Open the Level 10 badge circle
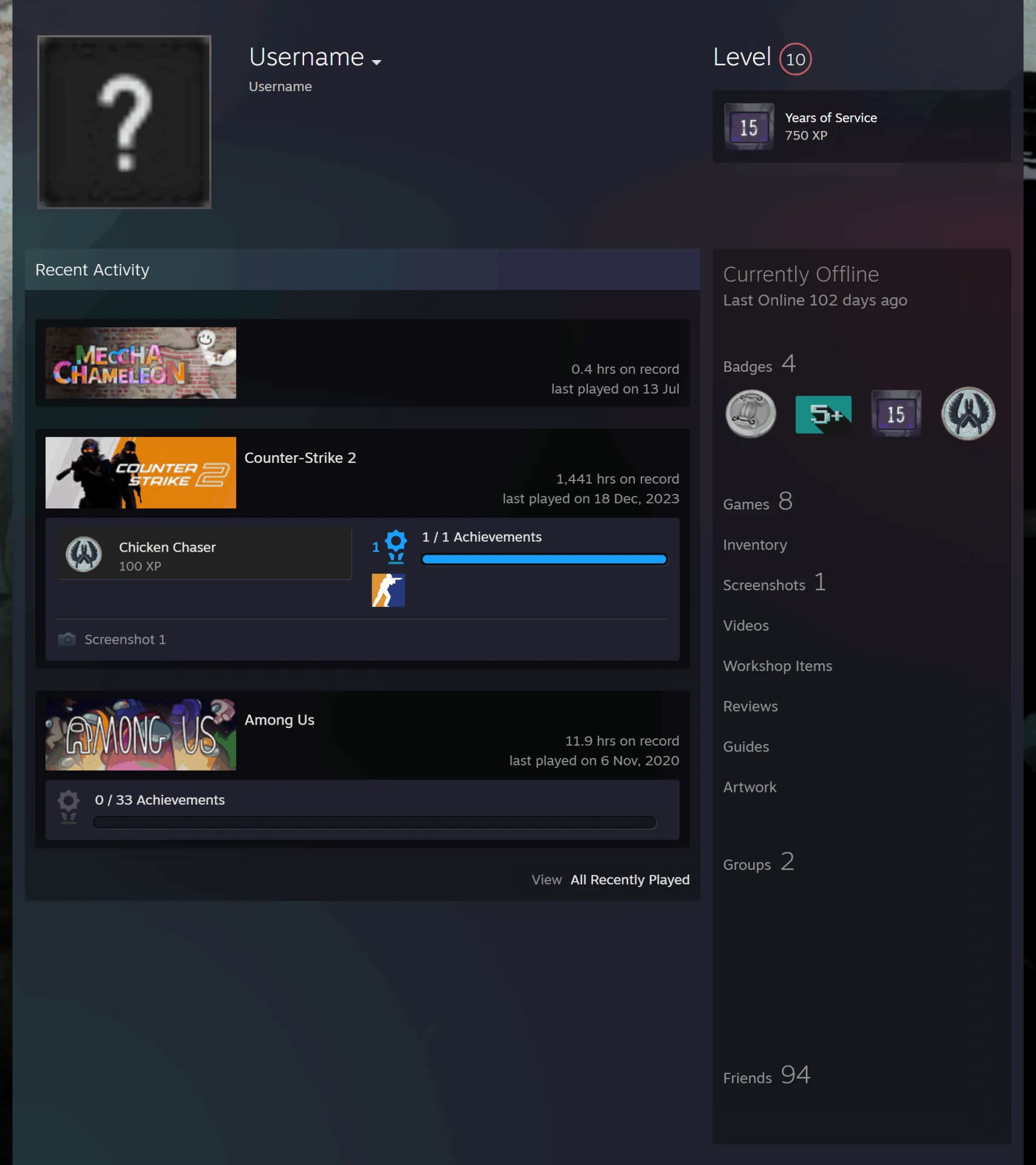 (795, 59)
